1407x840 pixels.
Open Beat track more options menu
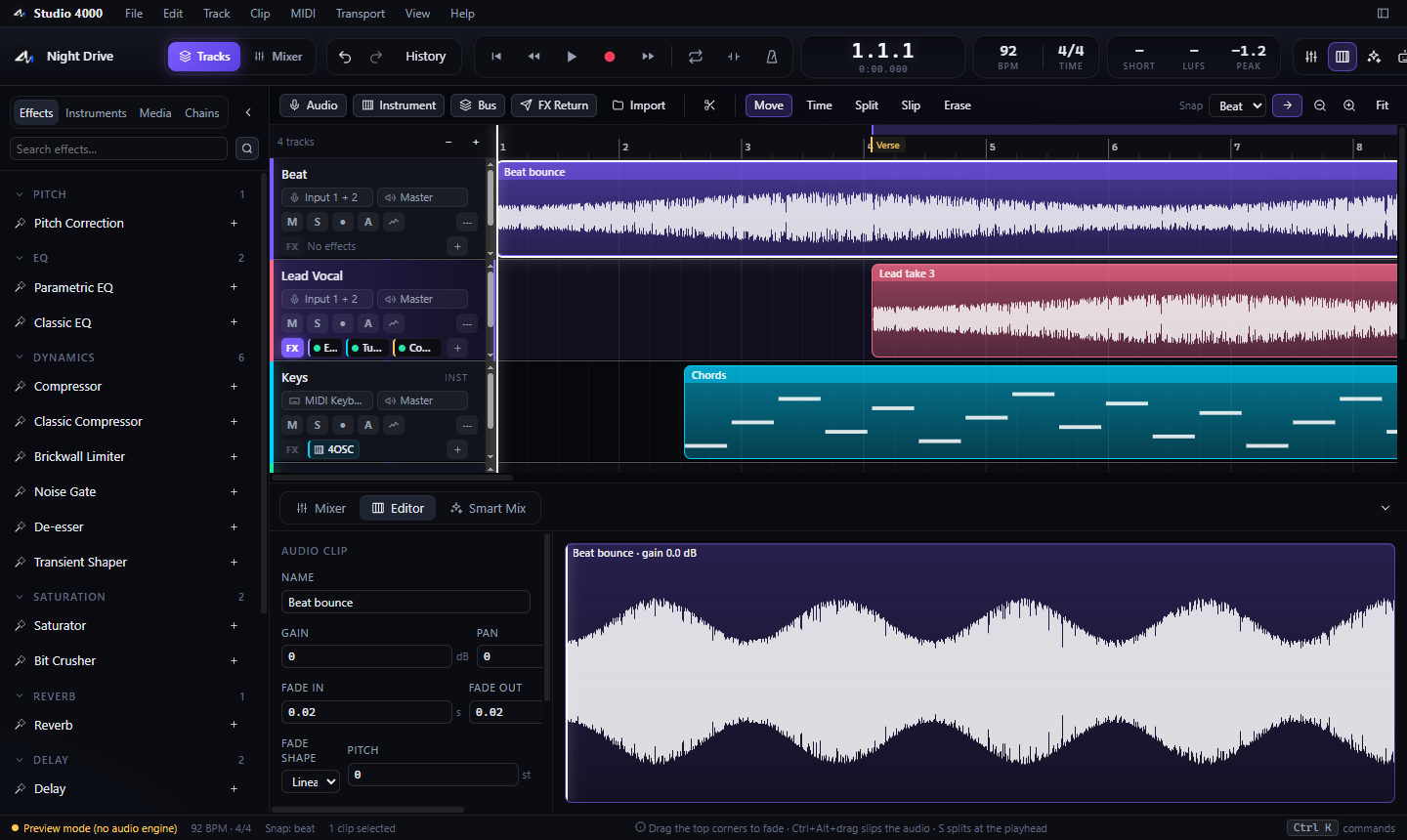[467, 222]
